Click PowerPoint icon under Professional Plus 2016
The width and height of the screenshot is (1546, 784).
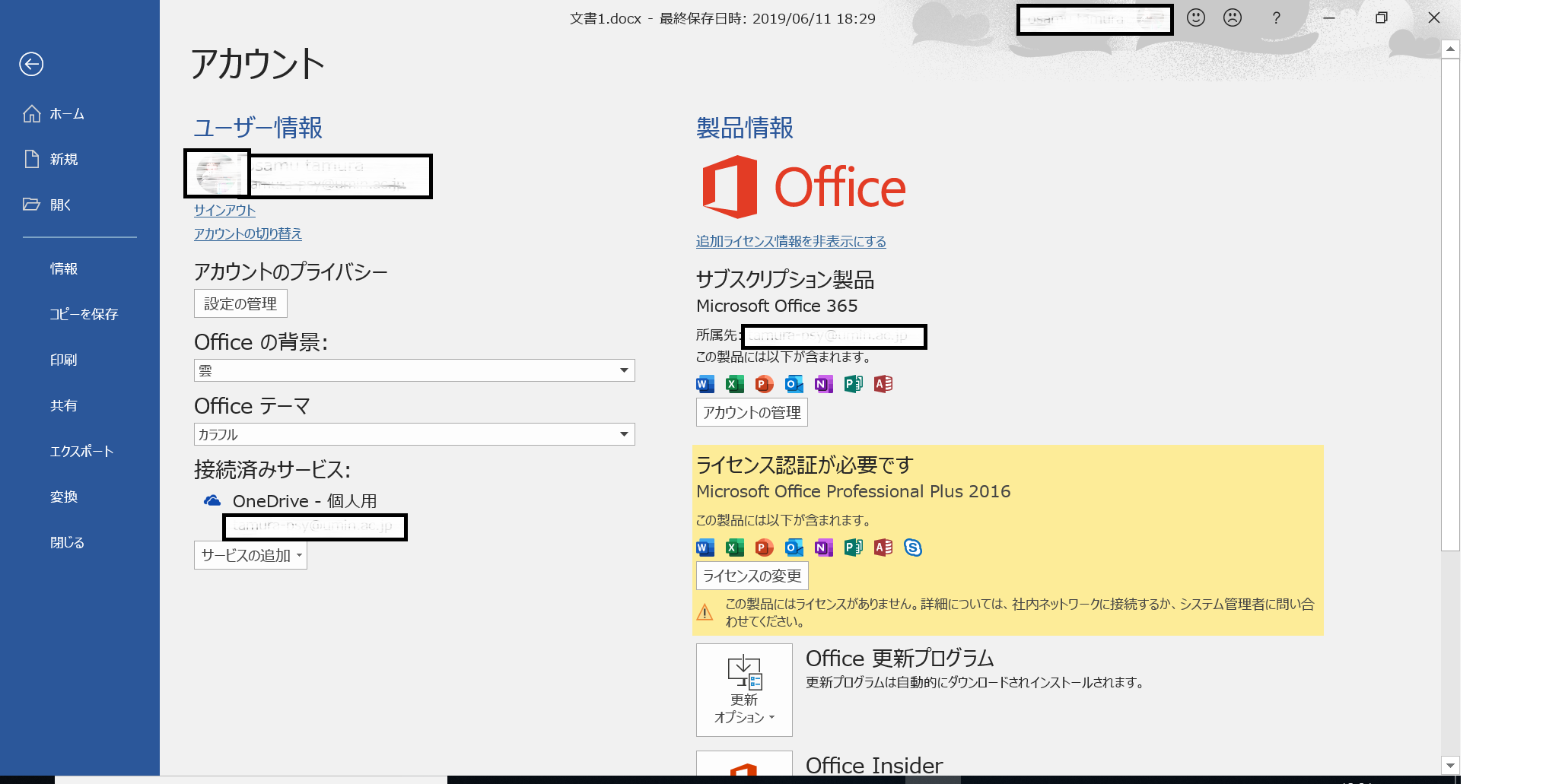pos(765,548)
